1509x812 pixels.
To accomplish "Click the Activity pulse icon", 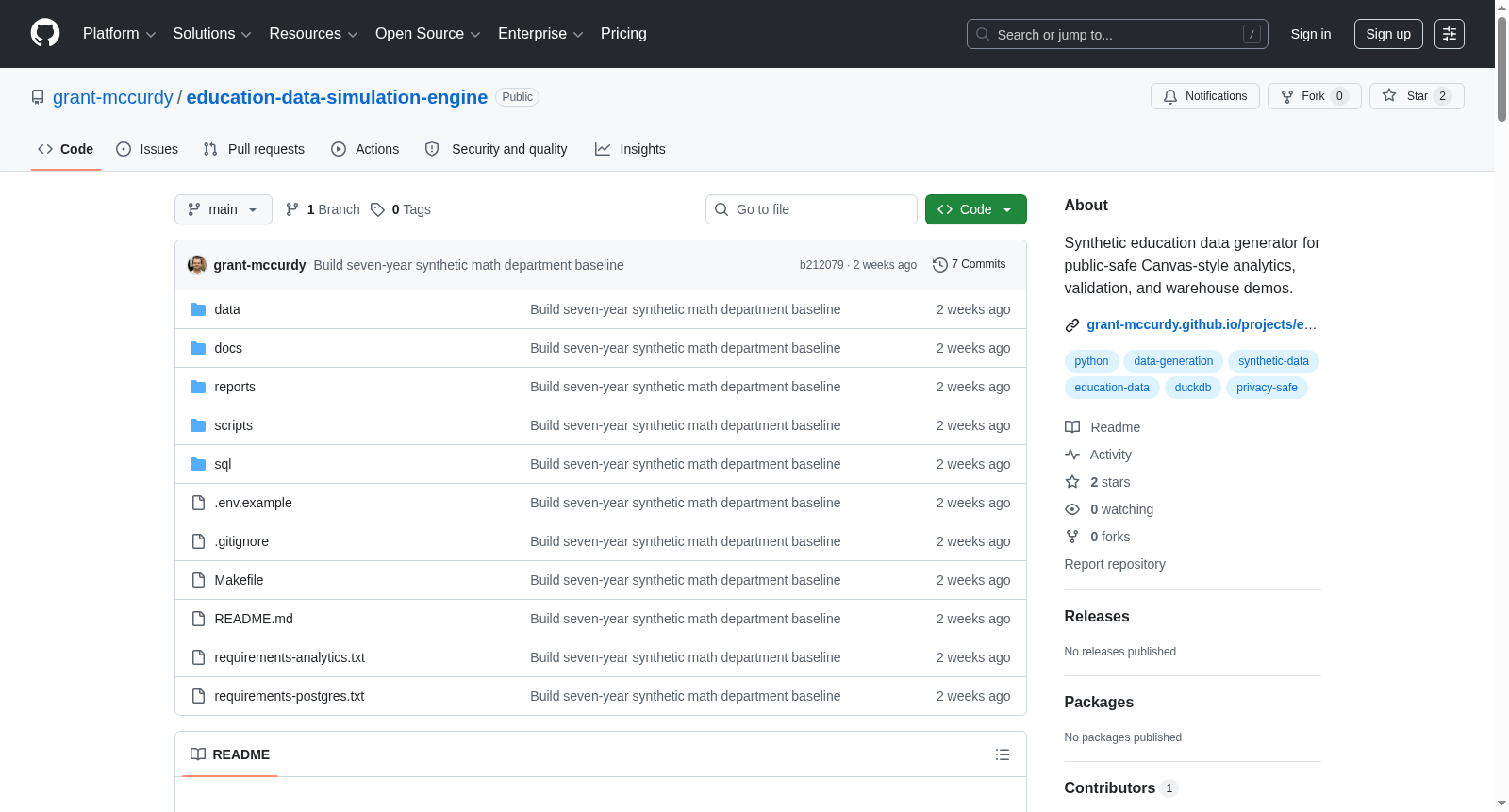I will 1072,455.
